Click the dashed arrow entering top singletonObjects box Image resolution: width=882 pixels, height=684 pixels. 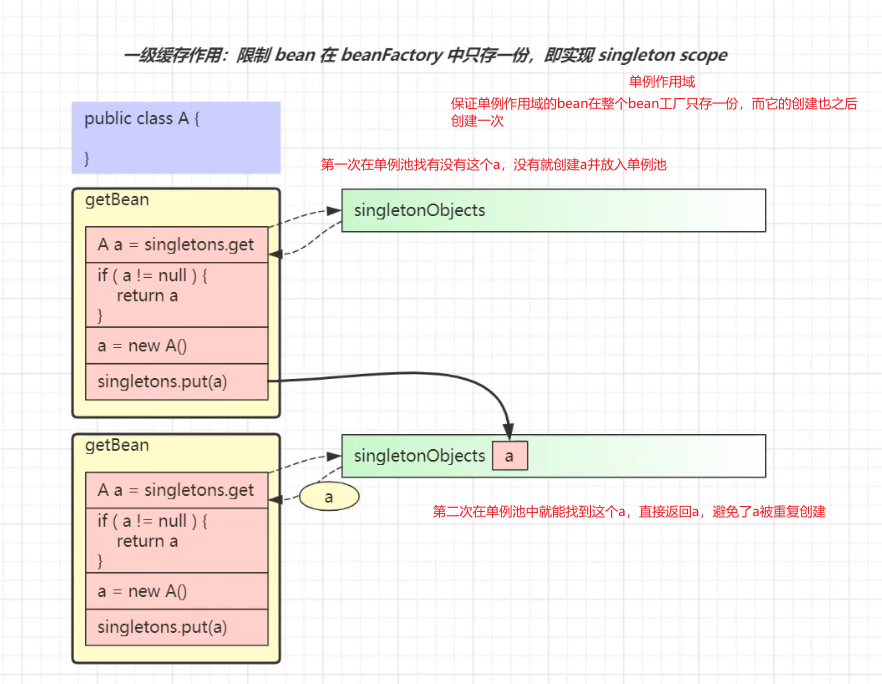pos(330,210)
